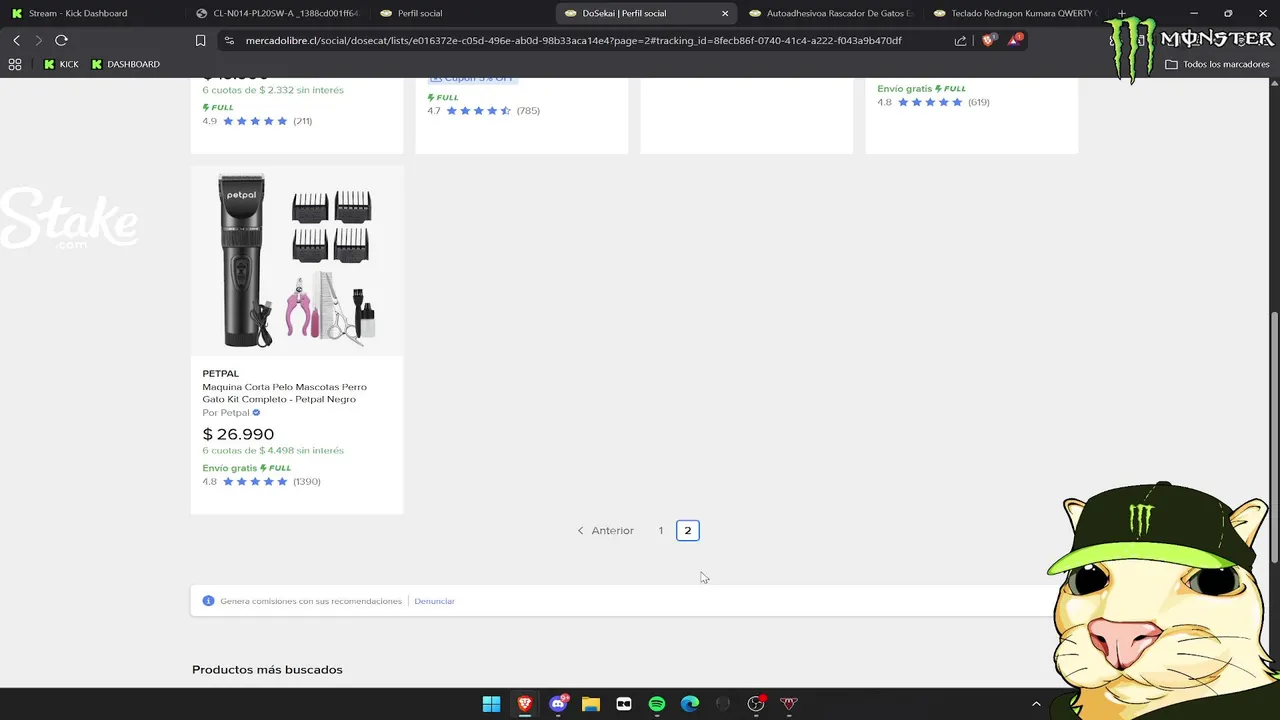Click the Petpal clipper product image
The width and height of the screenshot is (1280, 720).
click(297, 260)
